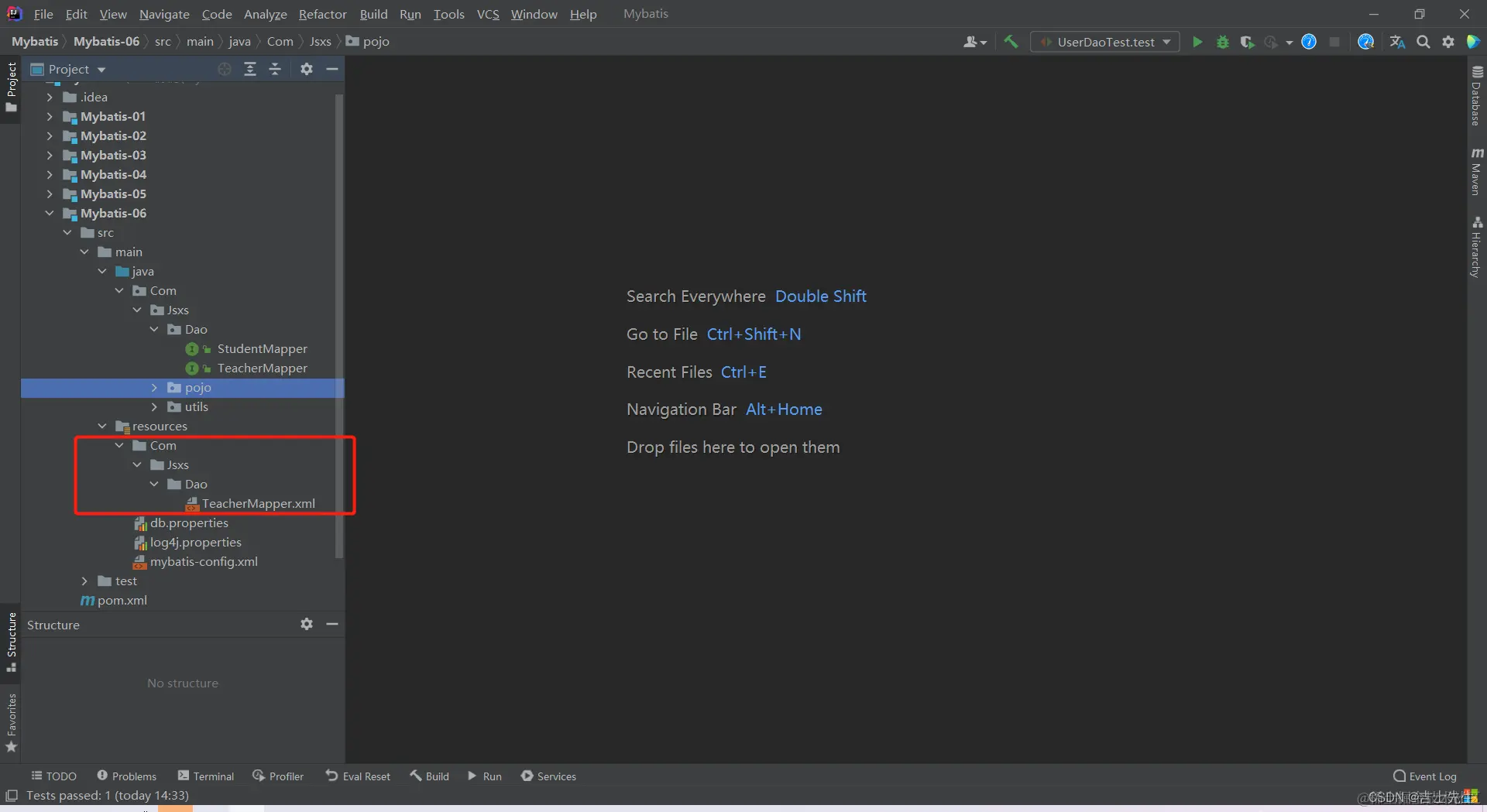1487x812 pixels.
Task: Select the StudentMapper interface file
Action: [x=262, y=348]
